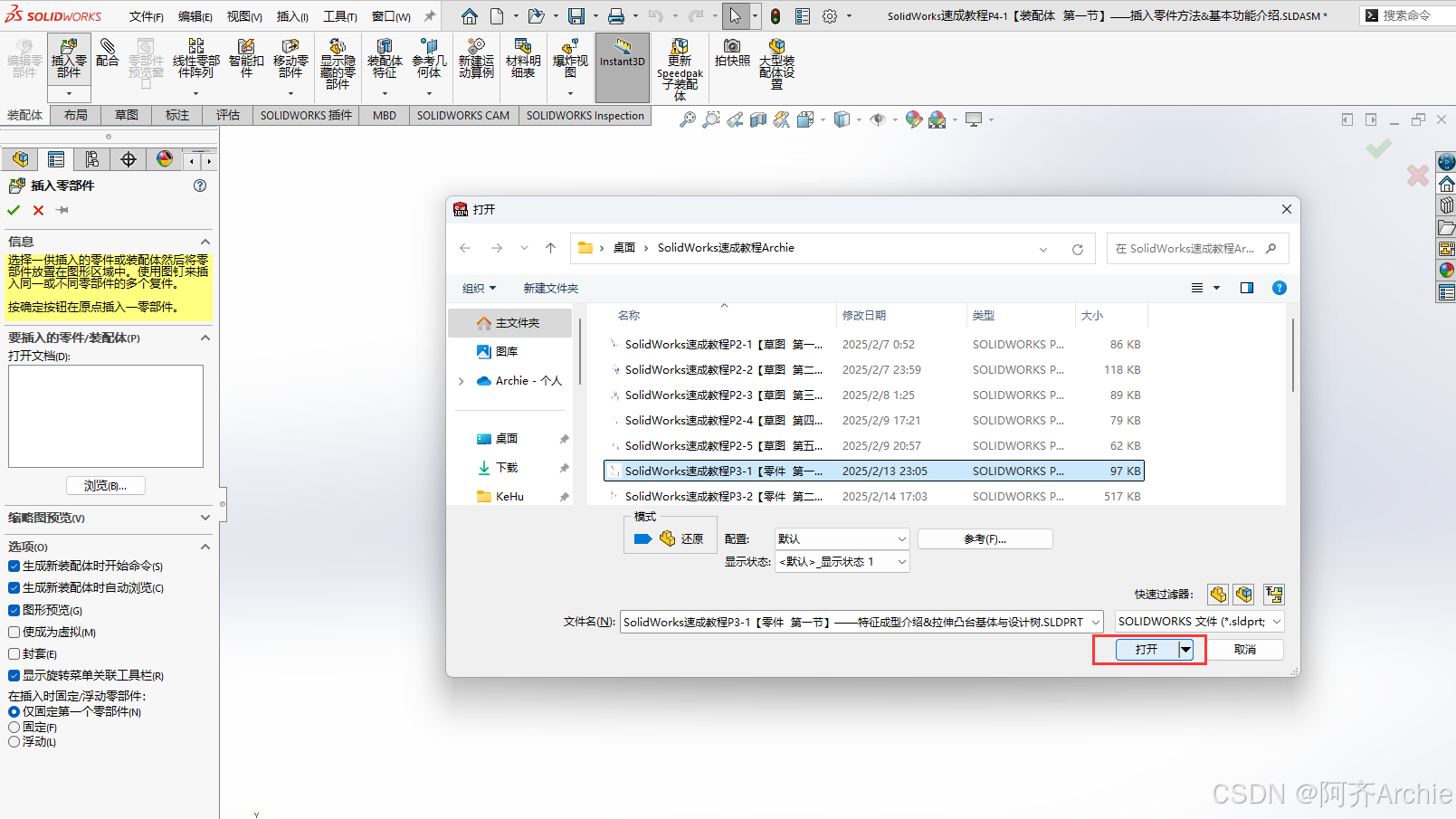Image resolution: width=1456 pixels, height=819 pixels.
Task: Select 仅固定第一个零部件 radio button
Action: 14,712
